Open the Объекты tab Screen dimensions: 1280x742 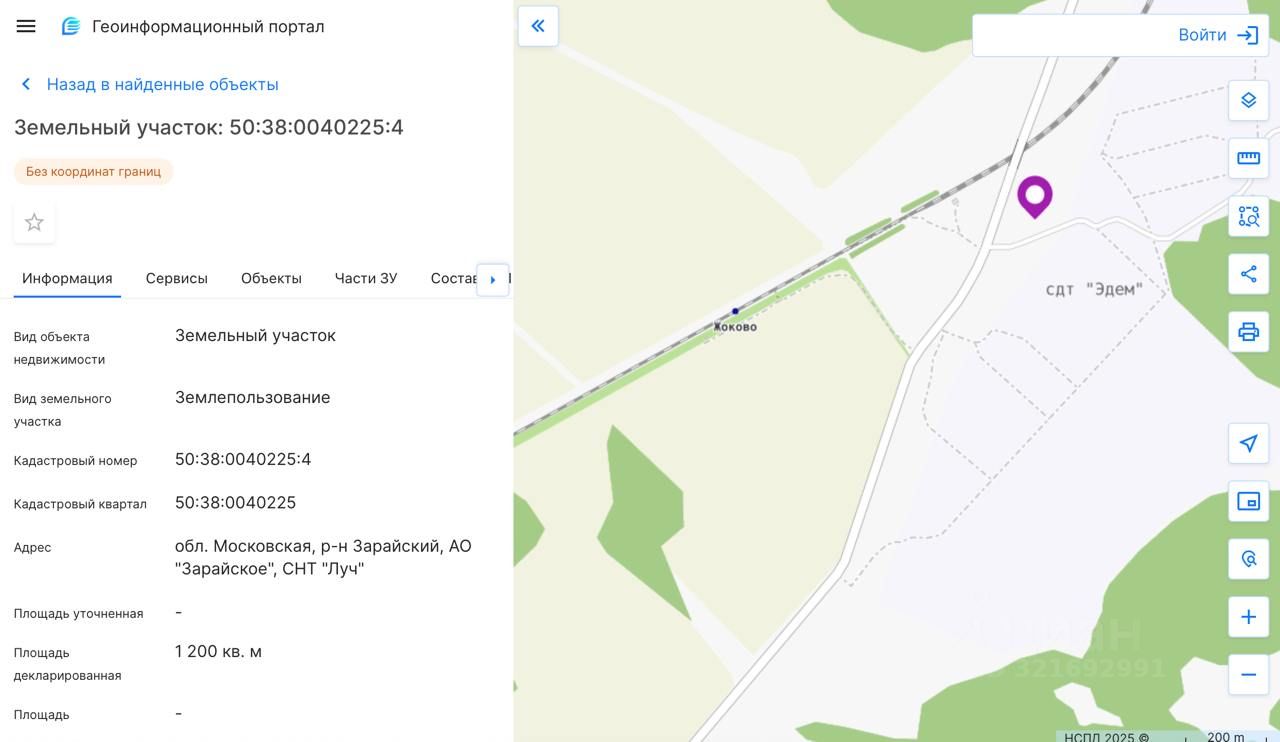pyautogui.click(x=271, y=278)
